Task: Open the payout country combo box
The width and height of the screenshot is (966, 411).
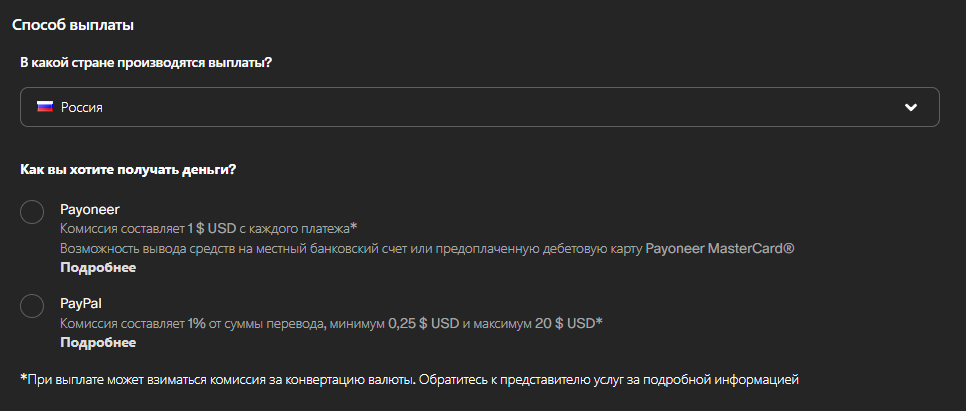Action: [x=479, y=107]
